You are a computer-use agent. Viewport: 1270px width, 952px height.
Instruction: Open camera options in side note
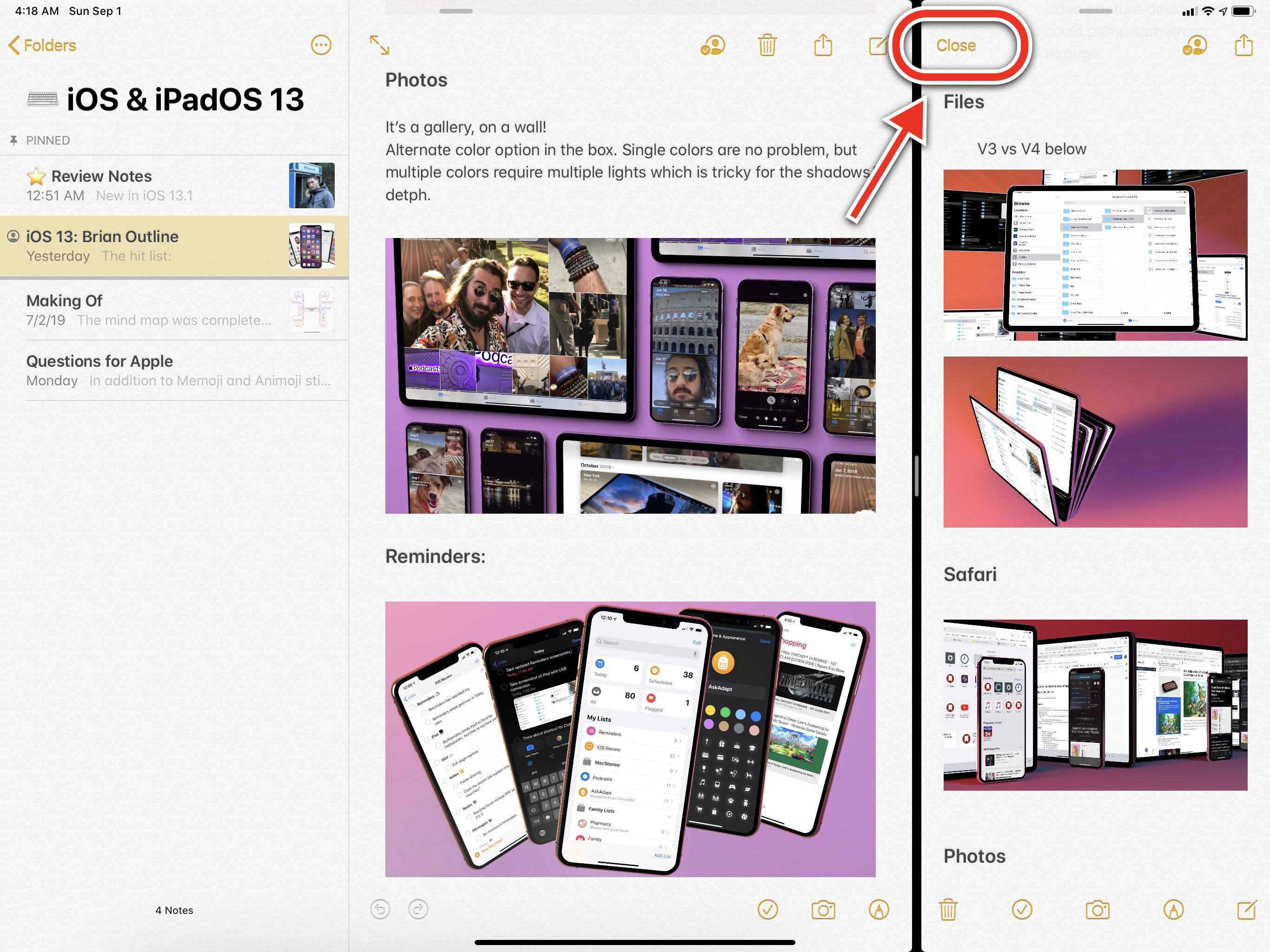click(x=1097, y=910)
